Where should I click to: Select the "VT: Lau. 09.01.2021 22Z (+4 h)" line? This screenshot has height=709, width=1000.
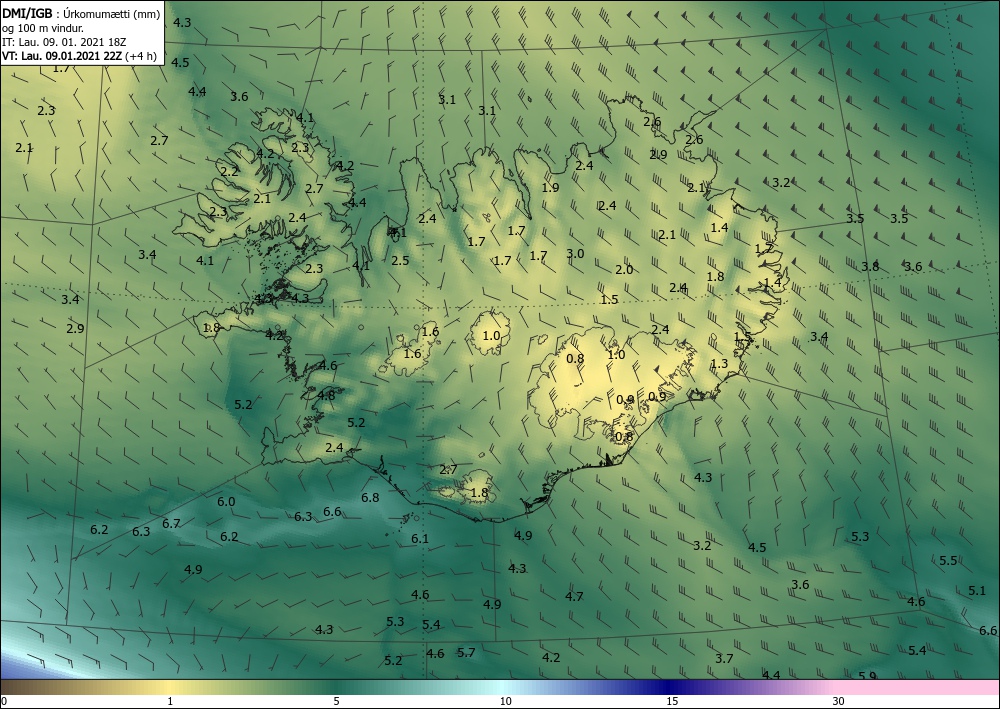click(79, 56)
